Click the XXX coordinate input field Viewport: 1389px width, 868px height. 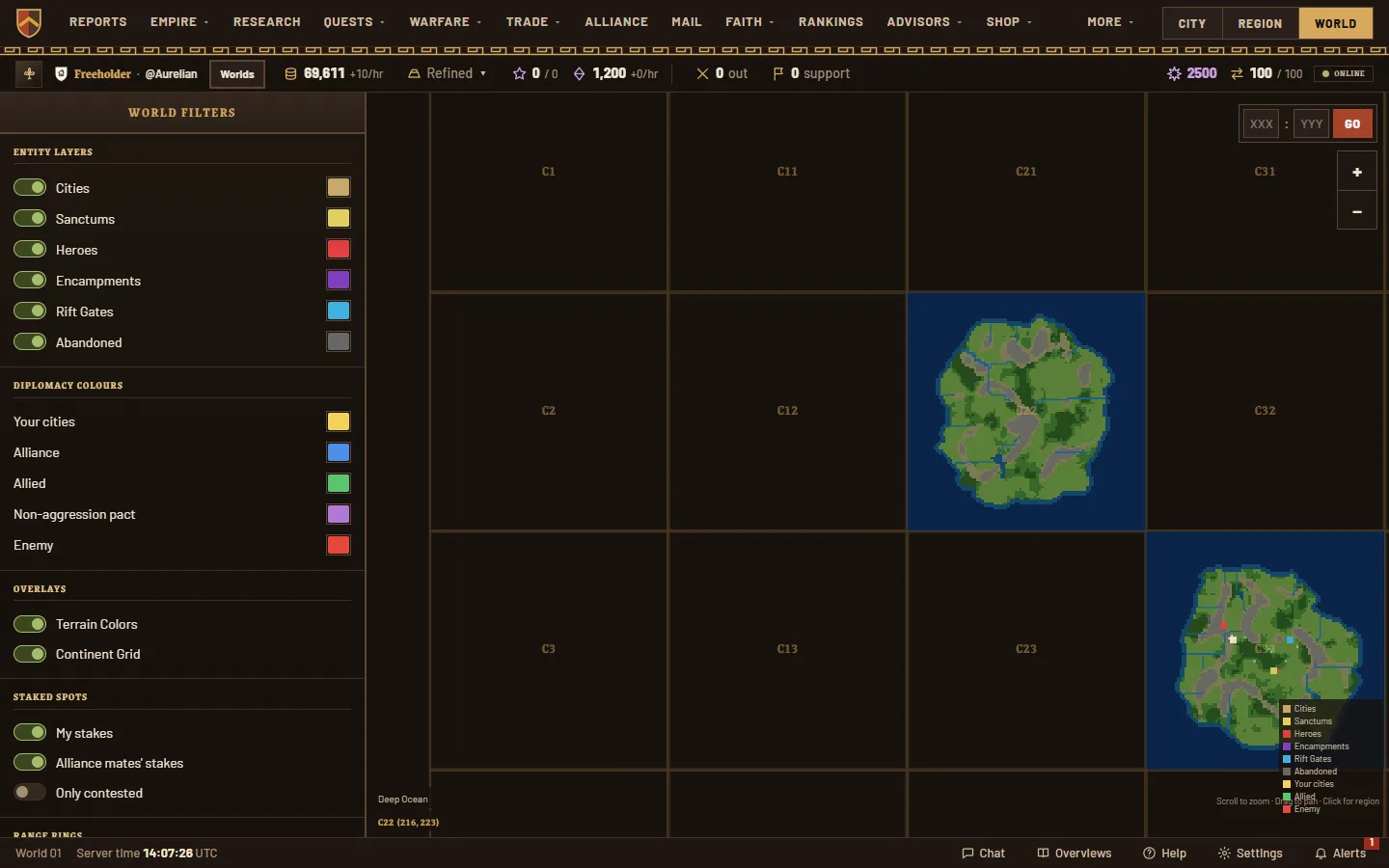[1261, 123]
